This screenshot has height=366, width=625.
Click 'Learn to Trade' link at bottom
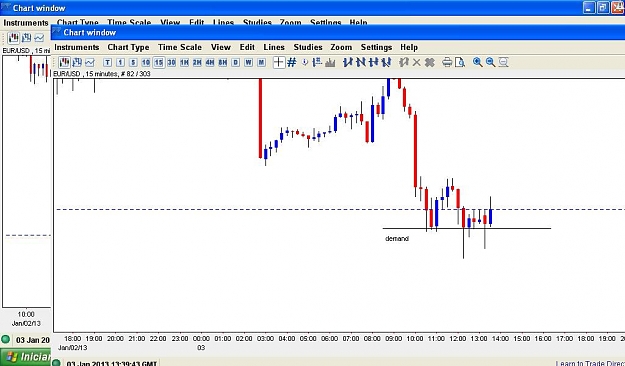pyautogui.click(x=590, y=363)
